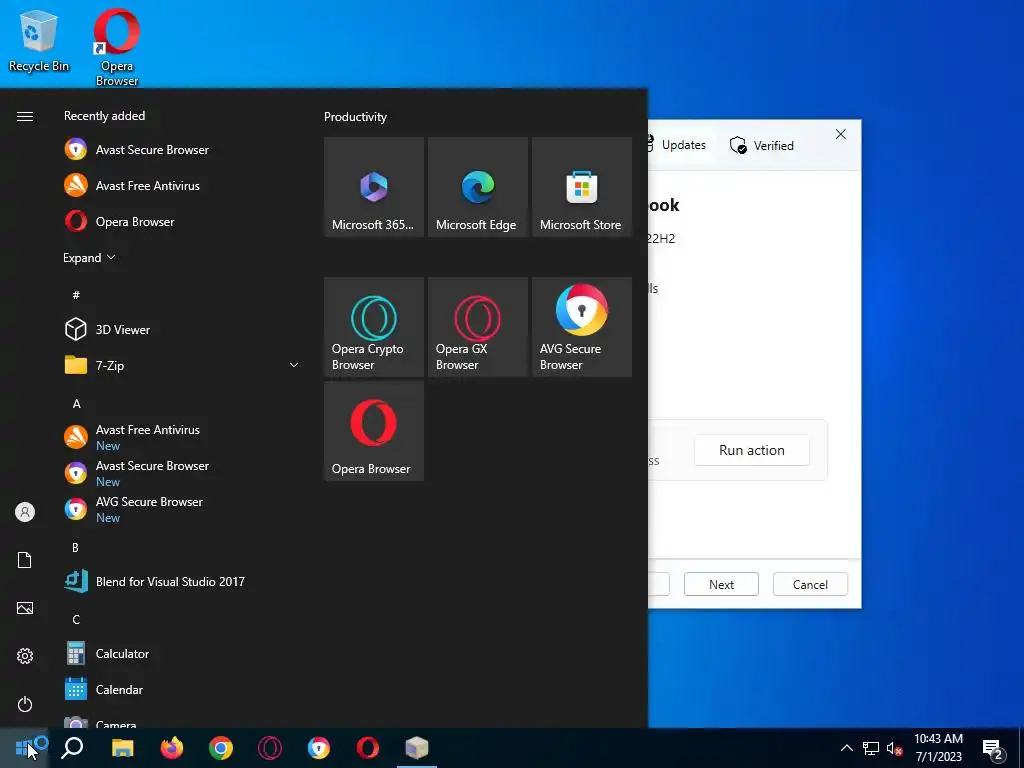1024x768 pixels.
Task: Open the user account icon in Start
Action: [x=25, y=512]
